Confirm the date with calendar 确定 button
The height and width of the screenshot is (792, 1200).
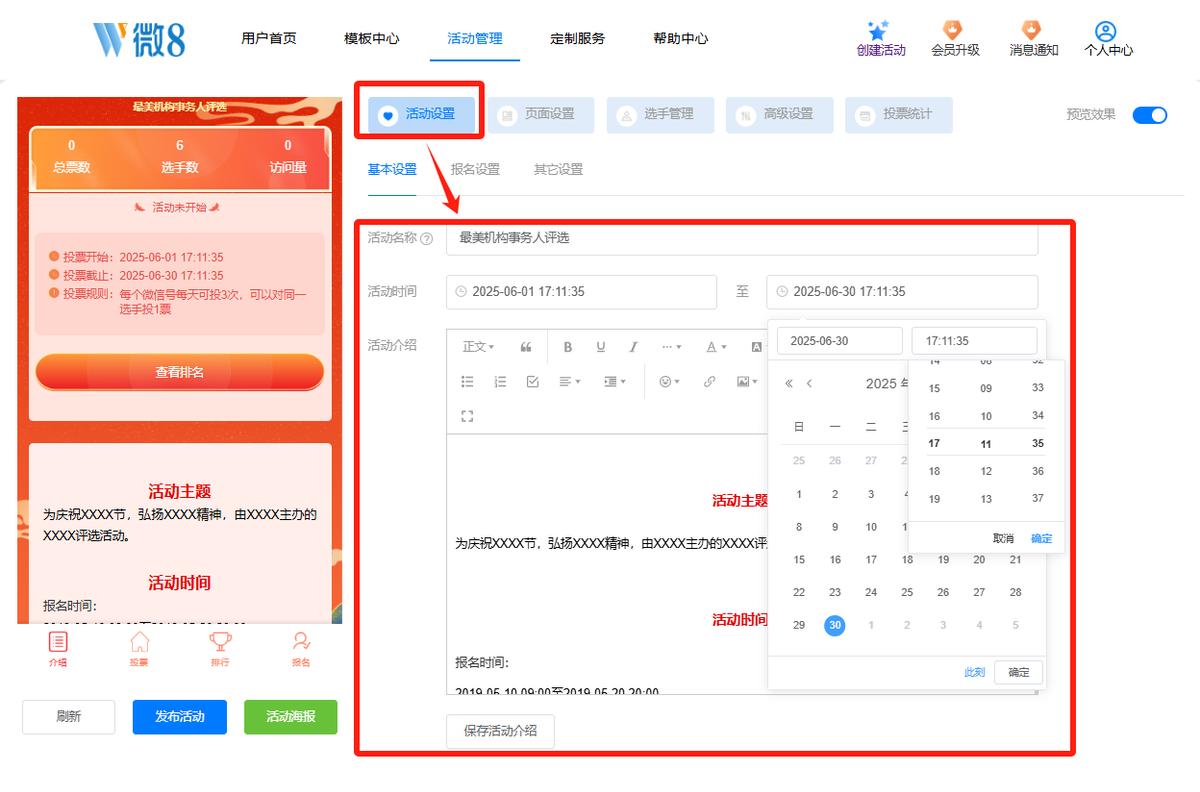(1019, 672)
